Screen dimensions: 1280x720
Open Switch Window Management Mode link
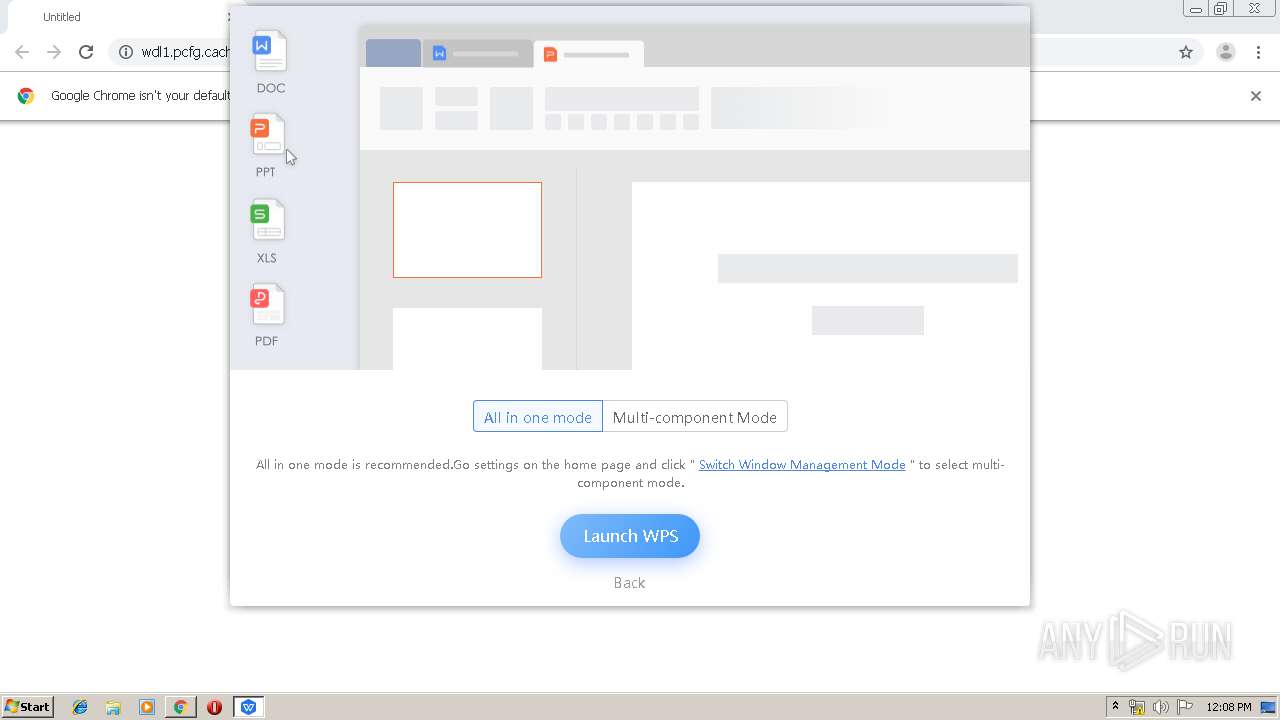[802, 465]
